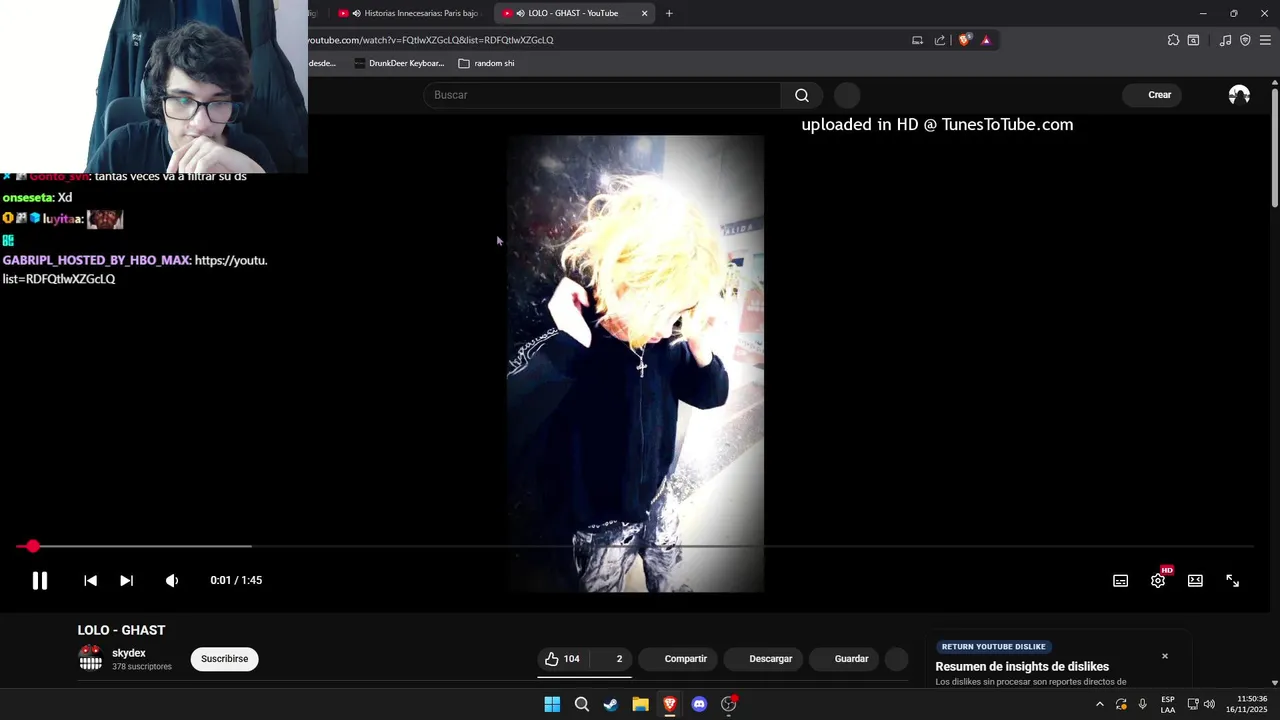Click Brave browser taskbar icon
The width and height of the screenshot is (1280, 720).
click(670, 704)
